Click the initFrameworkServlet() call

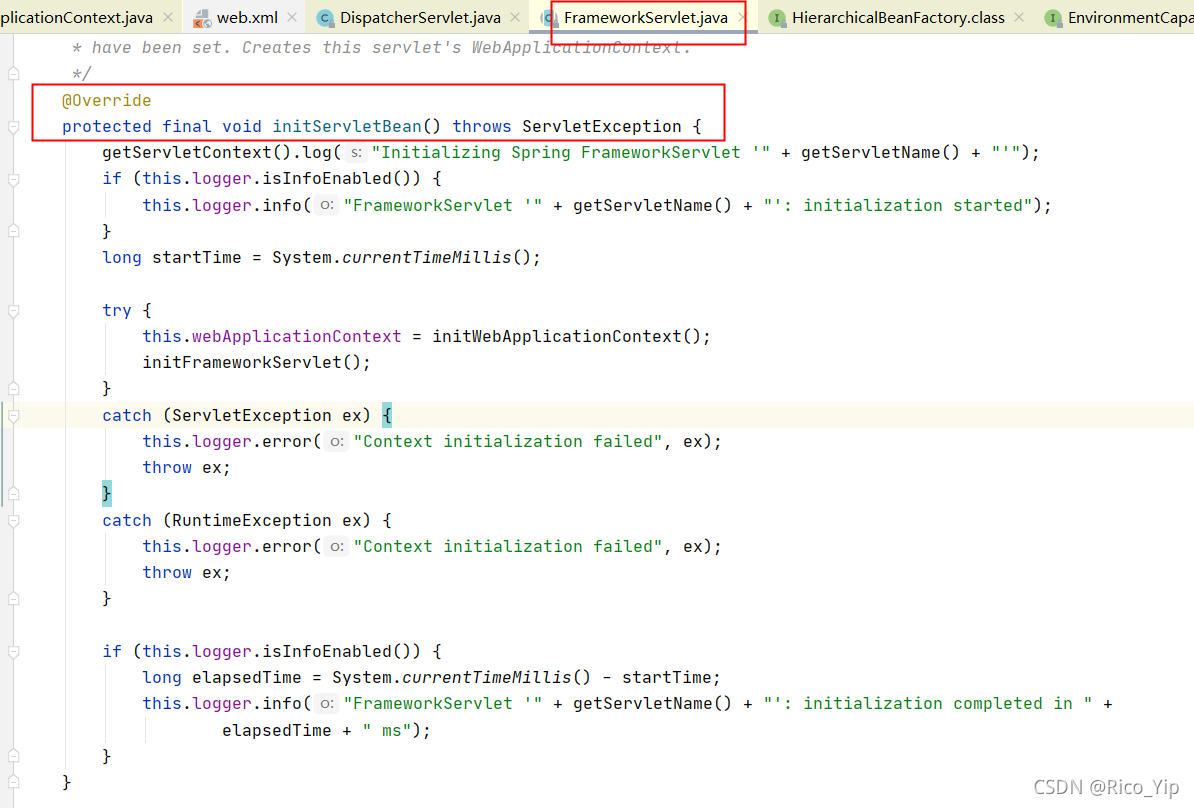[x=251, y=362]
